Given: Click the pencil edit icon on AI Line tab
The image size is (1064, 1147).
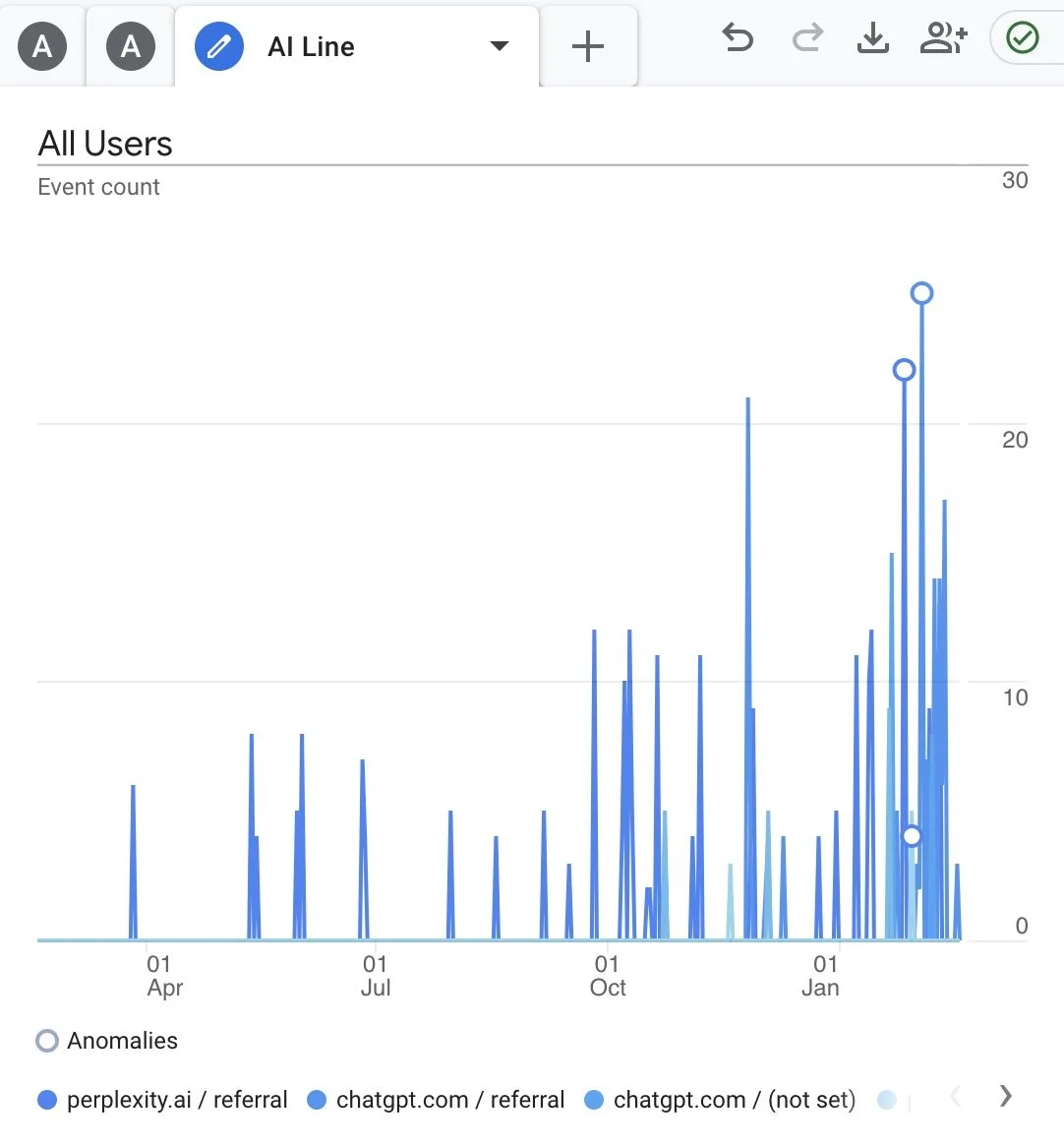Looking at the screenshot, I should click(x=217, y=45).
